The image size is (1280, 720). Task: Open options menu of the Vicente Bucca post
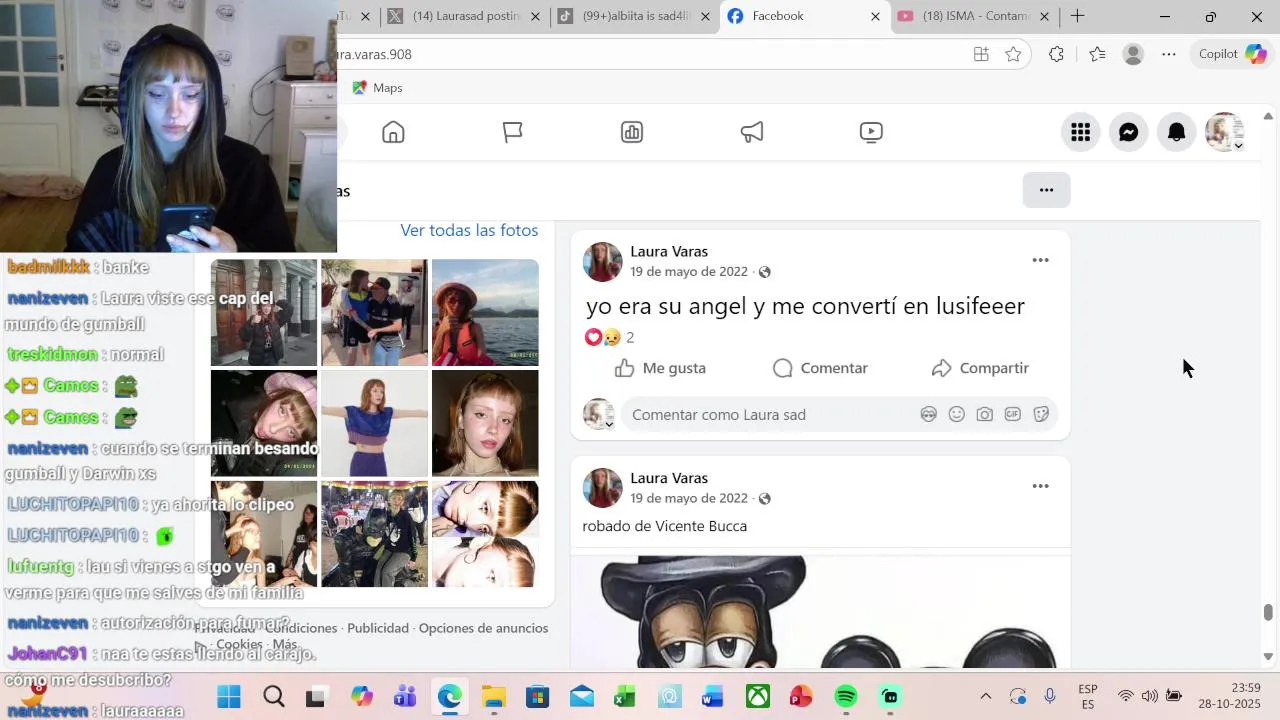(1040, 486)
